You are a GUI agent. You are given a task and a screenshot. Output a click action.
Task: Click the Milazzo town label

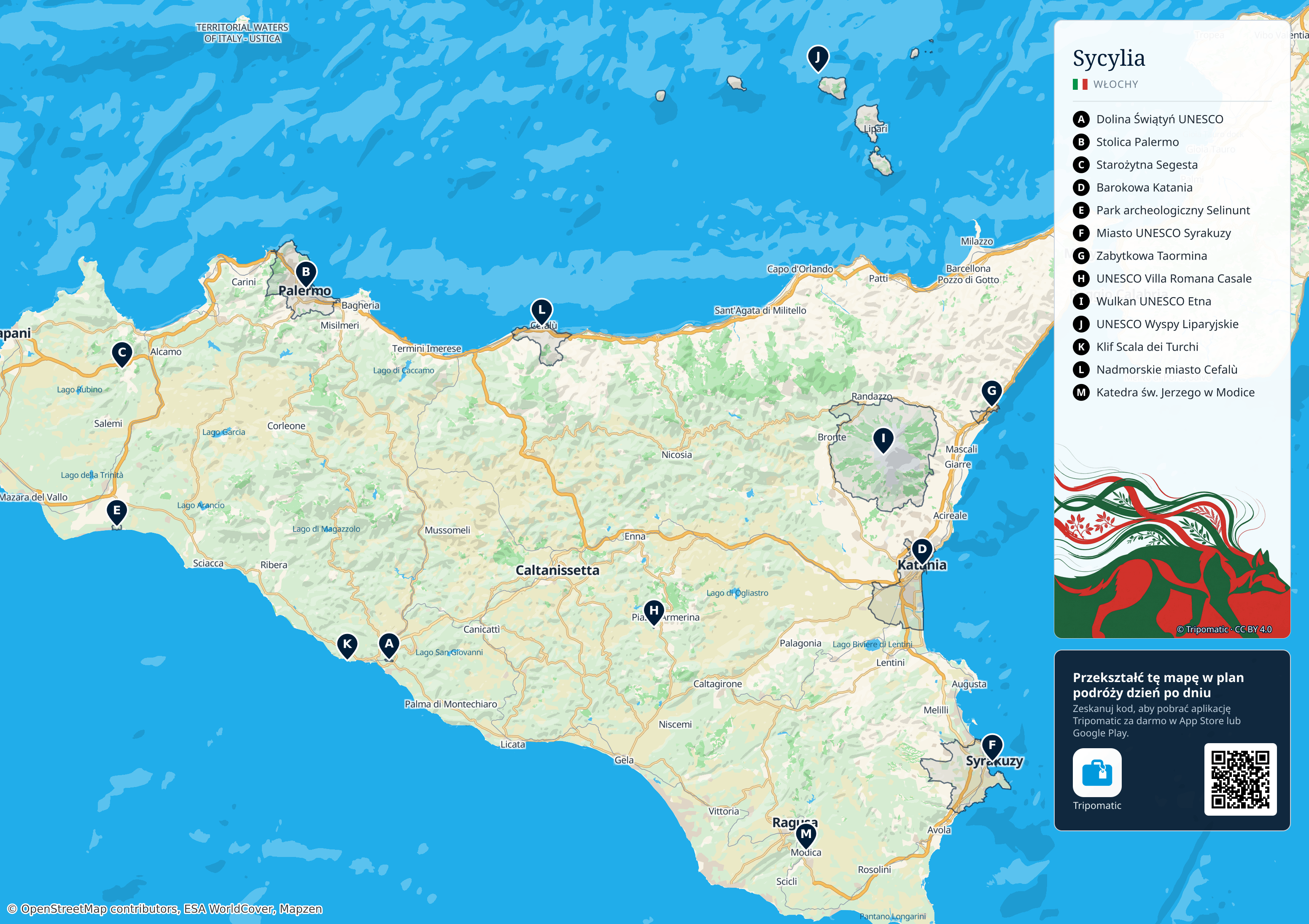[x=977, y=242]
